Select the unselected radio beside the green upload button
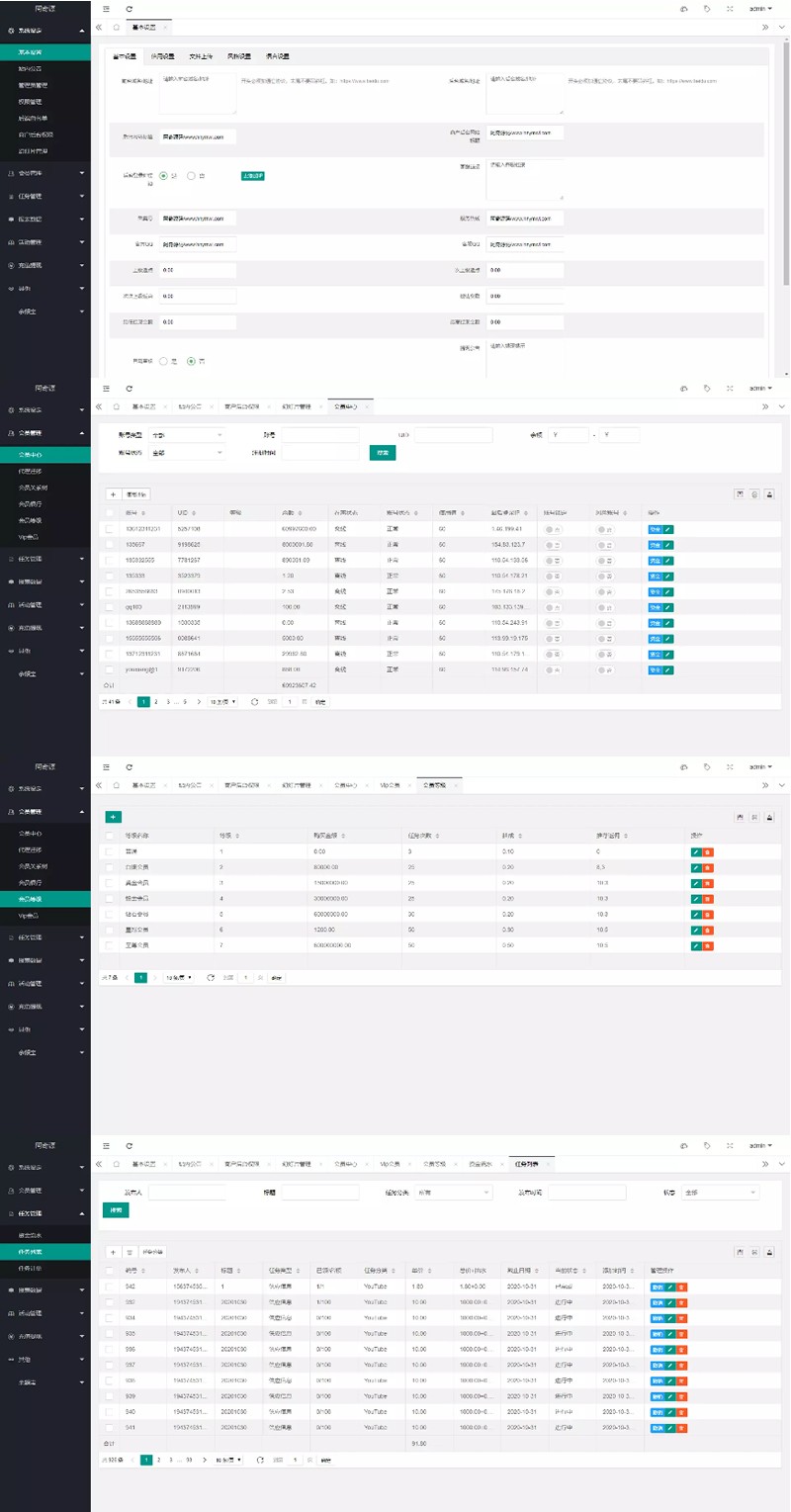791x1512 pixels. click(x=191, y=176)
